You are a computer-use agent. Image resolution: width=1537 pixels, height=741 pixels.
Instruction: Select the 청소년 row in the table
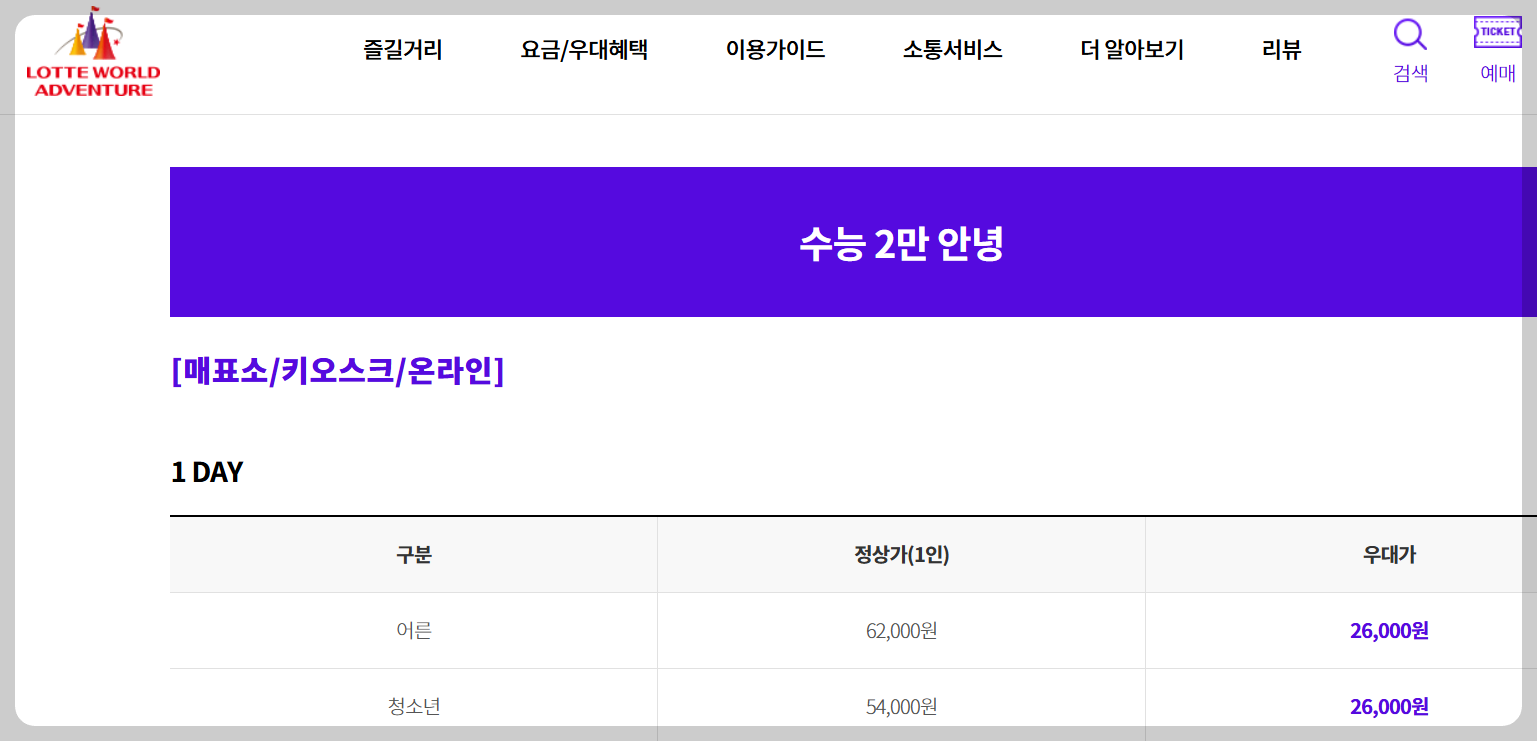(x=412, y=705)
